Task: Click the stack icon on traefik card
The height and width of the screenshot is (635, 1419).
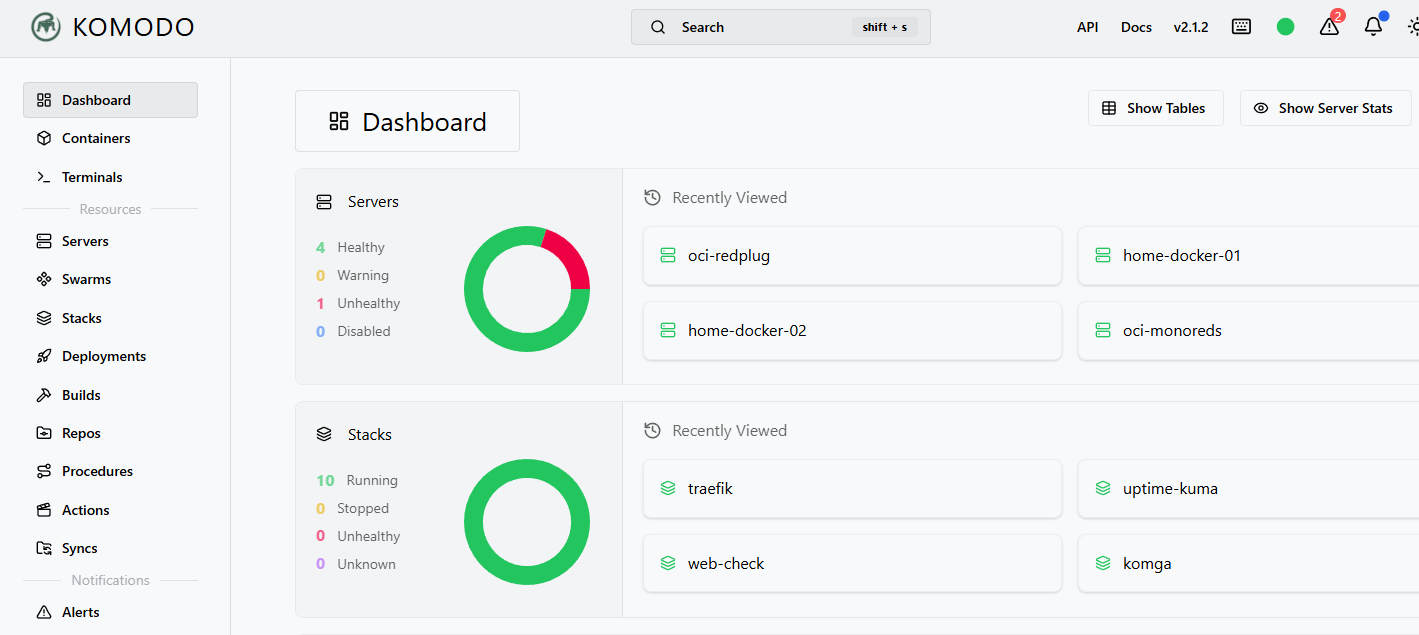Action: click(x=668, y=489)
